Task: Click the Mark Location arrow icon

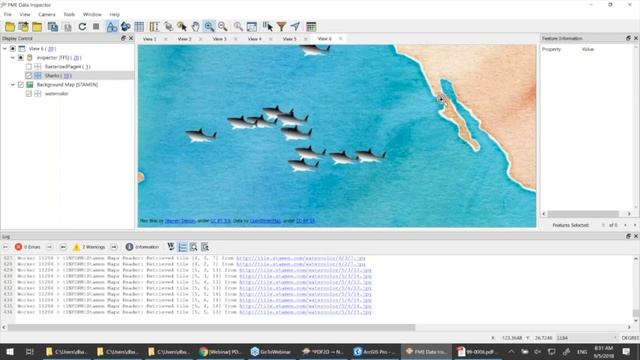Action: coord(295,27)
